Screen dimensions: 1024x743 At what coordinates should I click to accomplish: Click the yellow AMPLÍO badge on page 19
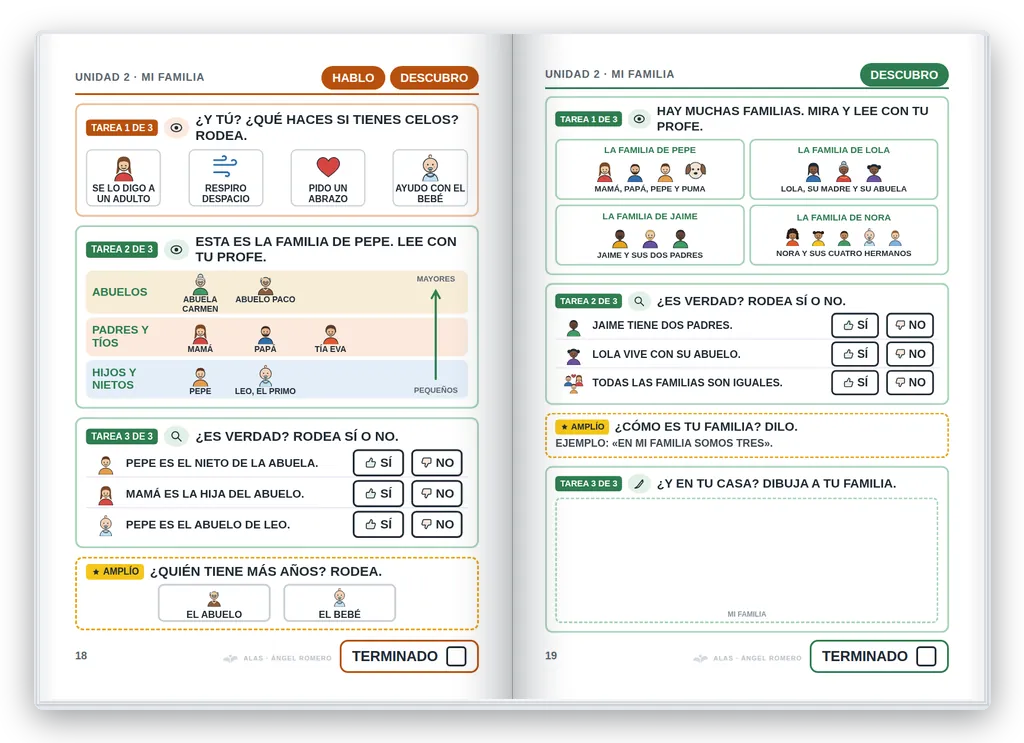(x=582, y=426)
